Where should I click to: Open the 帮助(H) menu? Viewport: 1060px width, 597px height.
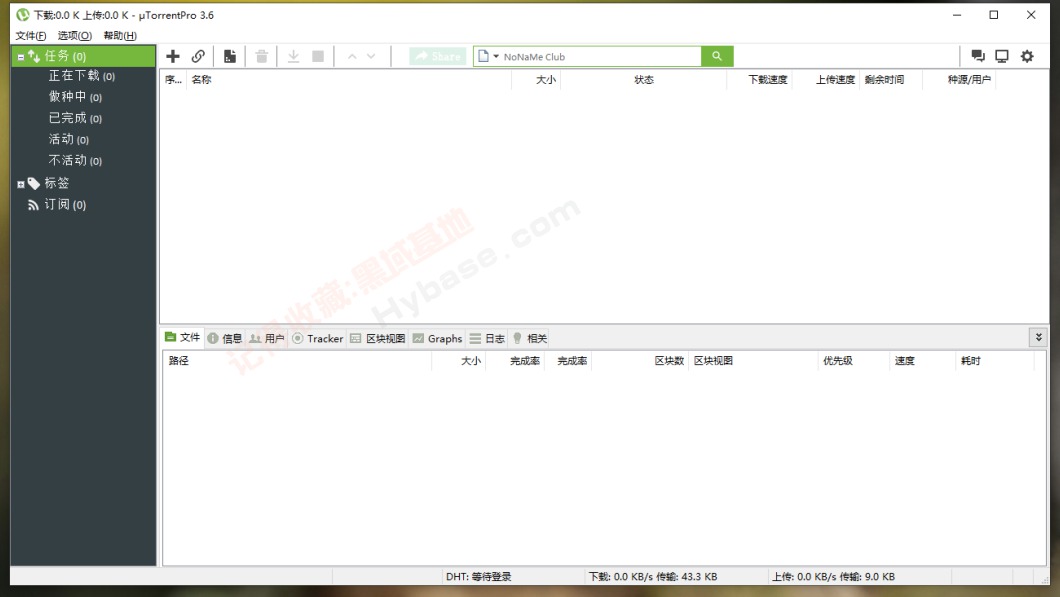[120, 36]
